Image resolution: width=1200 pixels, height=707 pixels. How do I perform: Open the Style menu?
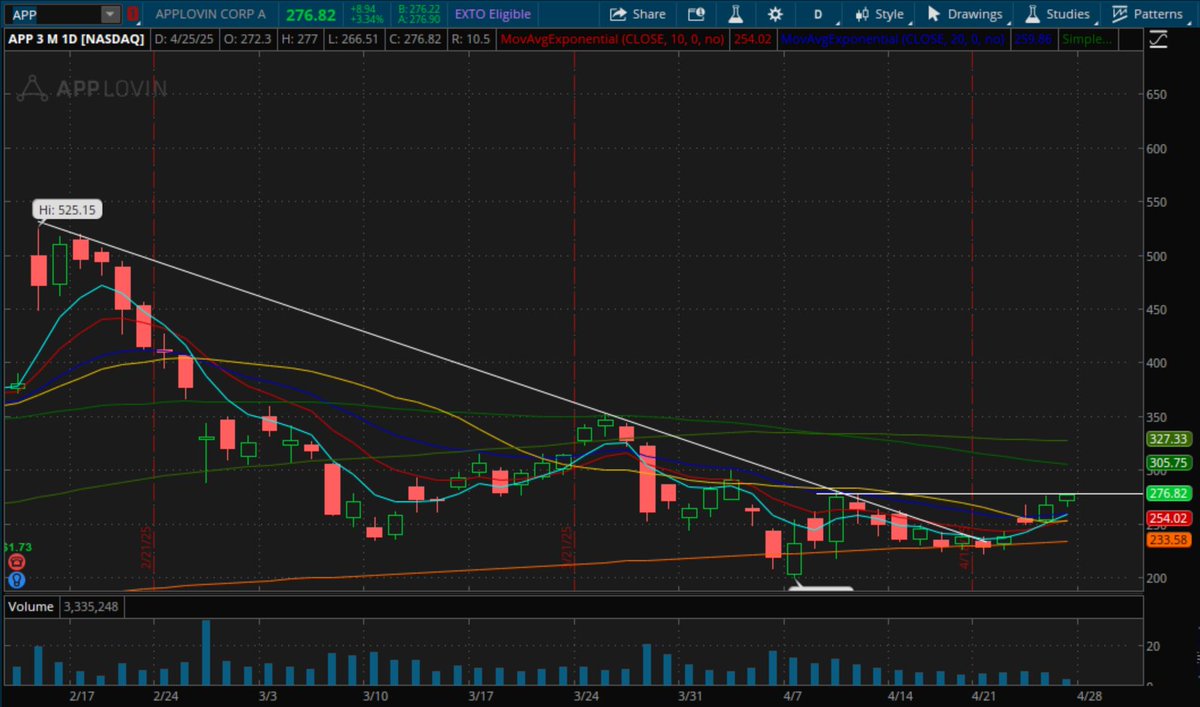(880, 14)
